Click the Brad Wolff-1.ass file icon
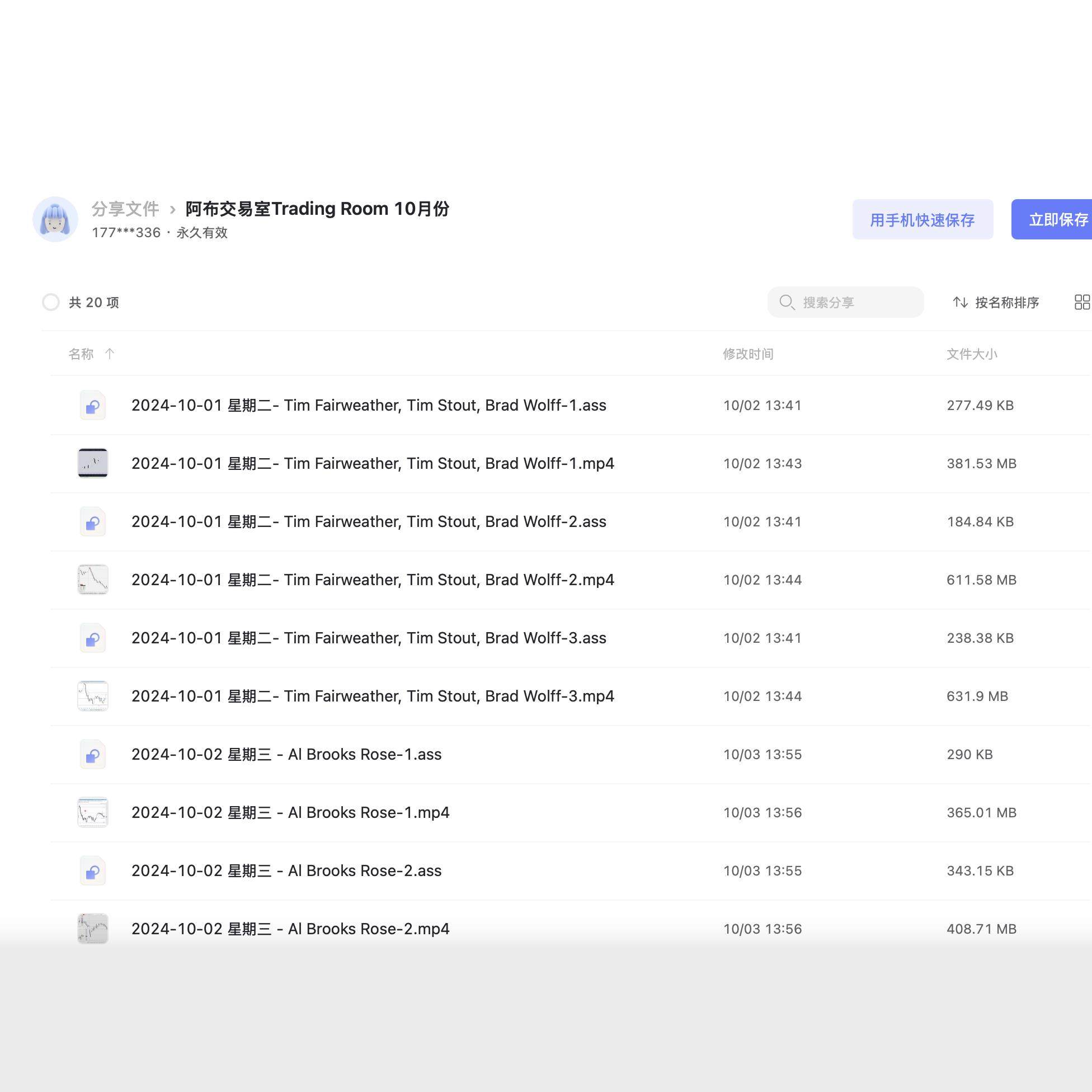The height and width of the screenshot is (1092, 1092). click(93, 405)
